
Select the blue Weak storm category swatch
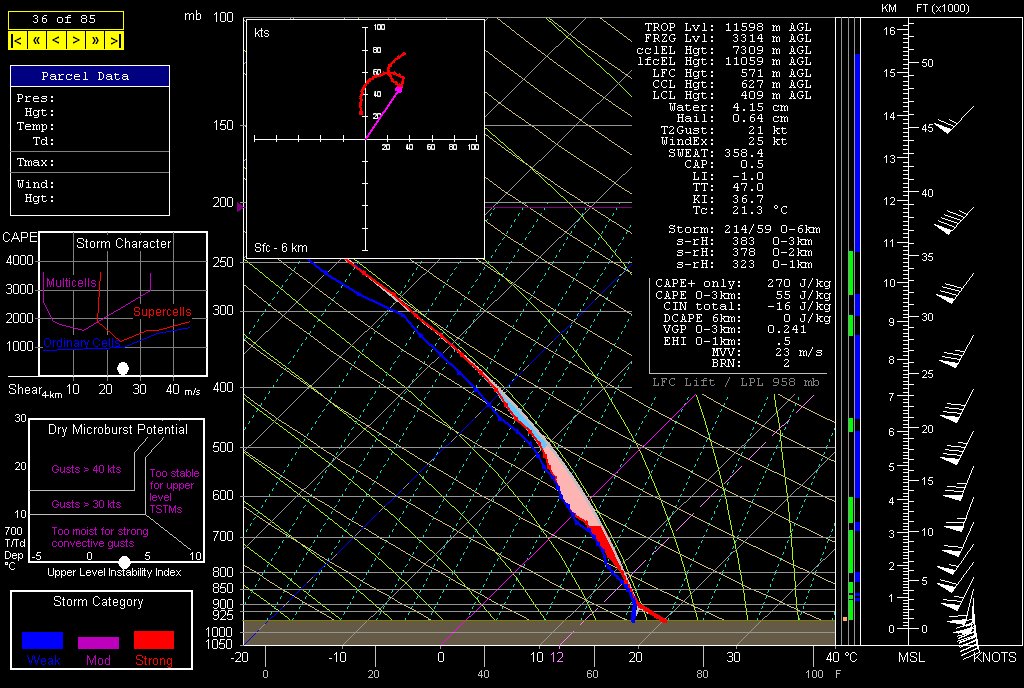point(43,640)
